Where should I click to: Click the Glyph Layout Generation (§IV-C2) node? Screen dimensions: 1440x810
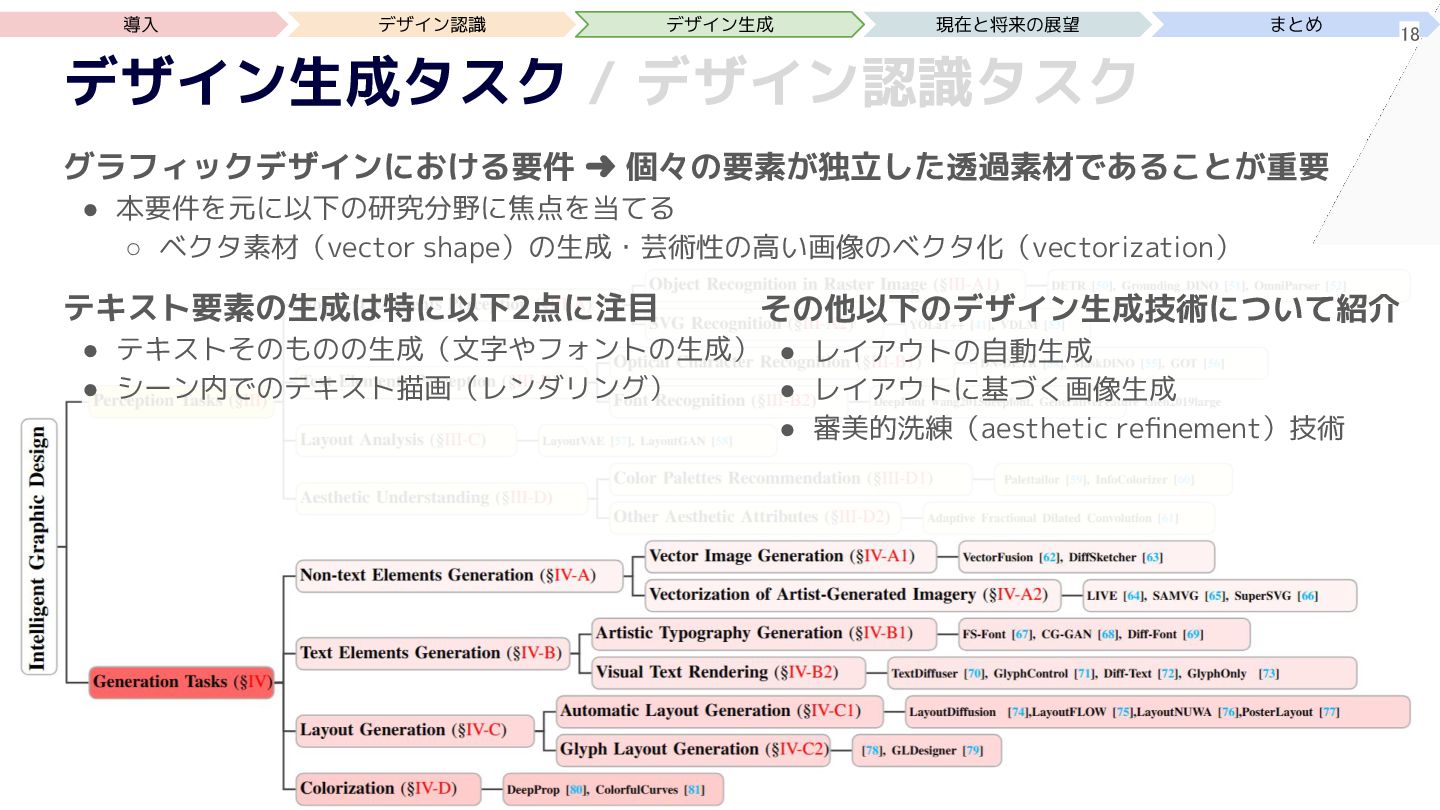[x=694, y=750]
